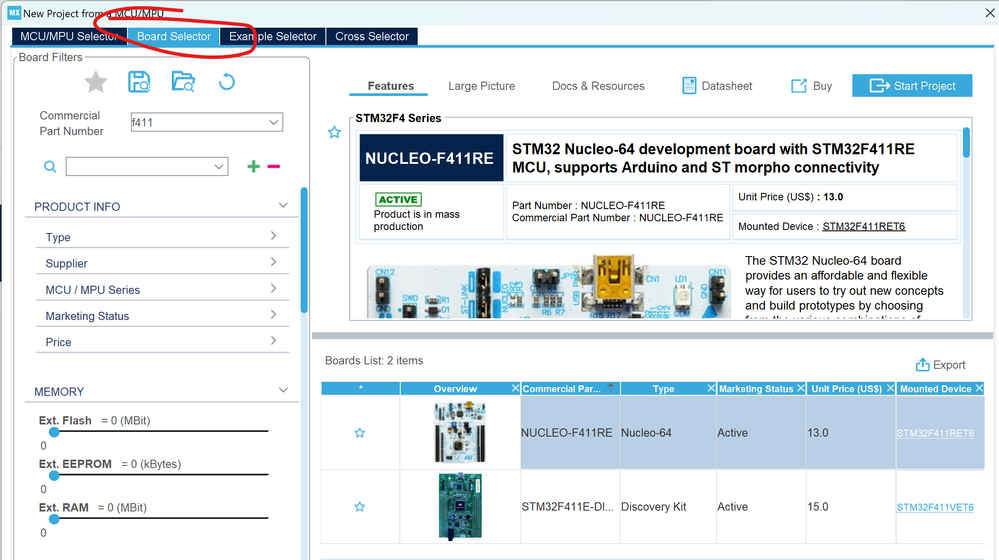The image size is (999, 560).
Task: Click the Datasheet document icon
Action: tap(689, 85)
